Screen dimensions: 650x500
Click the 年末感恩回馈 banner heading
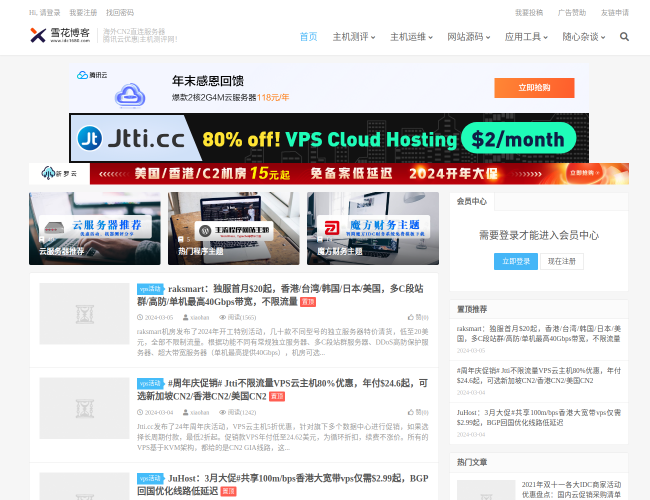click(208, 81)
